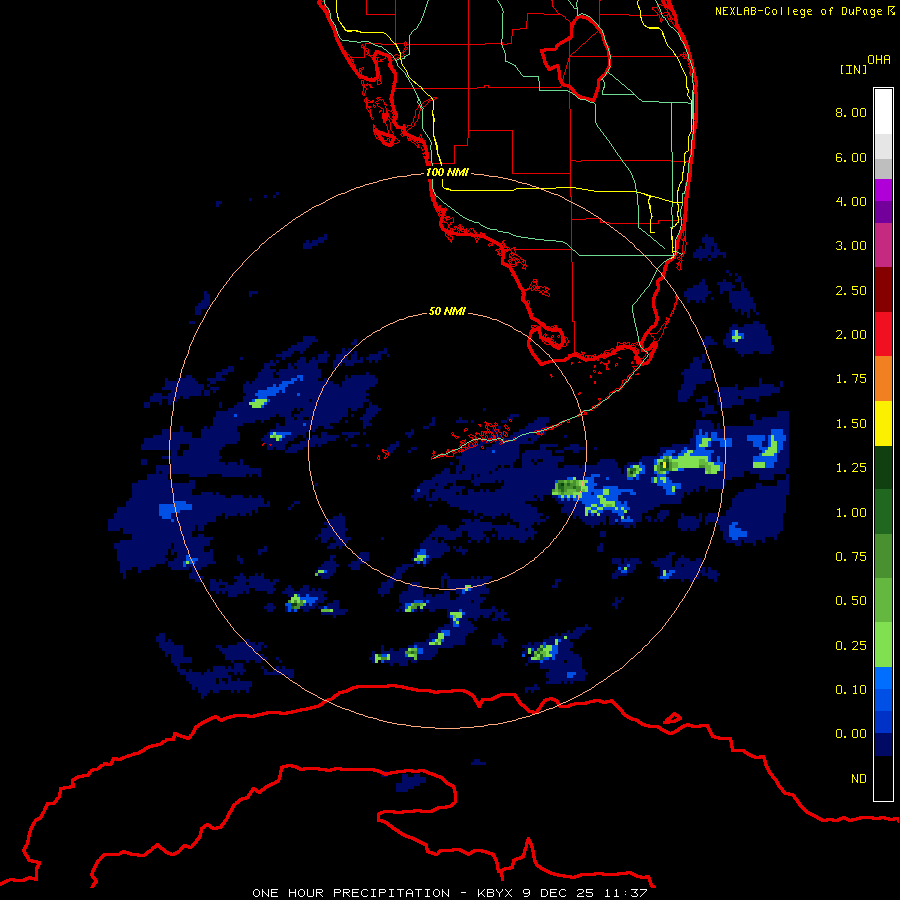900x900 pixels.
Task: Click the white color band of the legend
Action: (883, 112)
